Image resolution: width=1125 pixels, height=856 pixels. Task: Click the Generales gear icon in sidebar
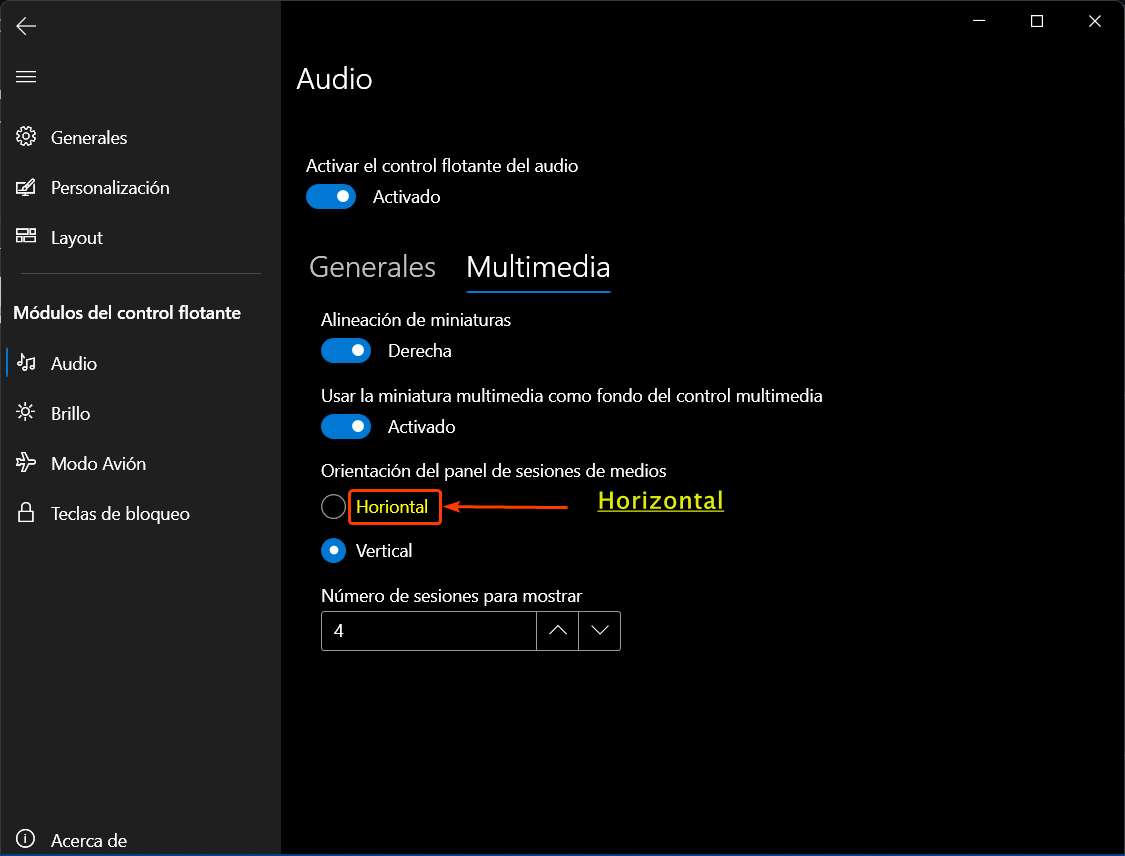26,136
